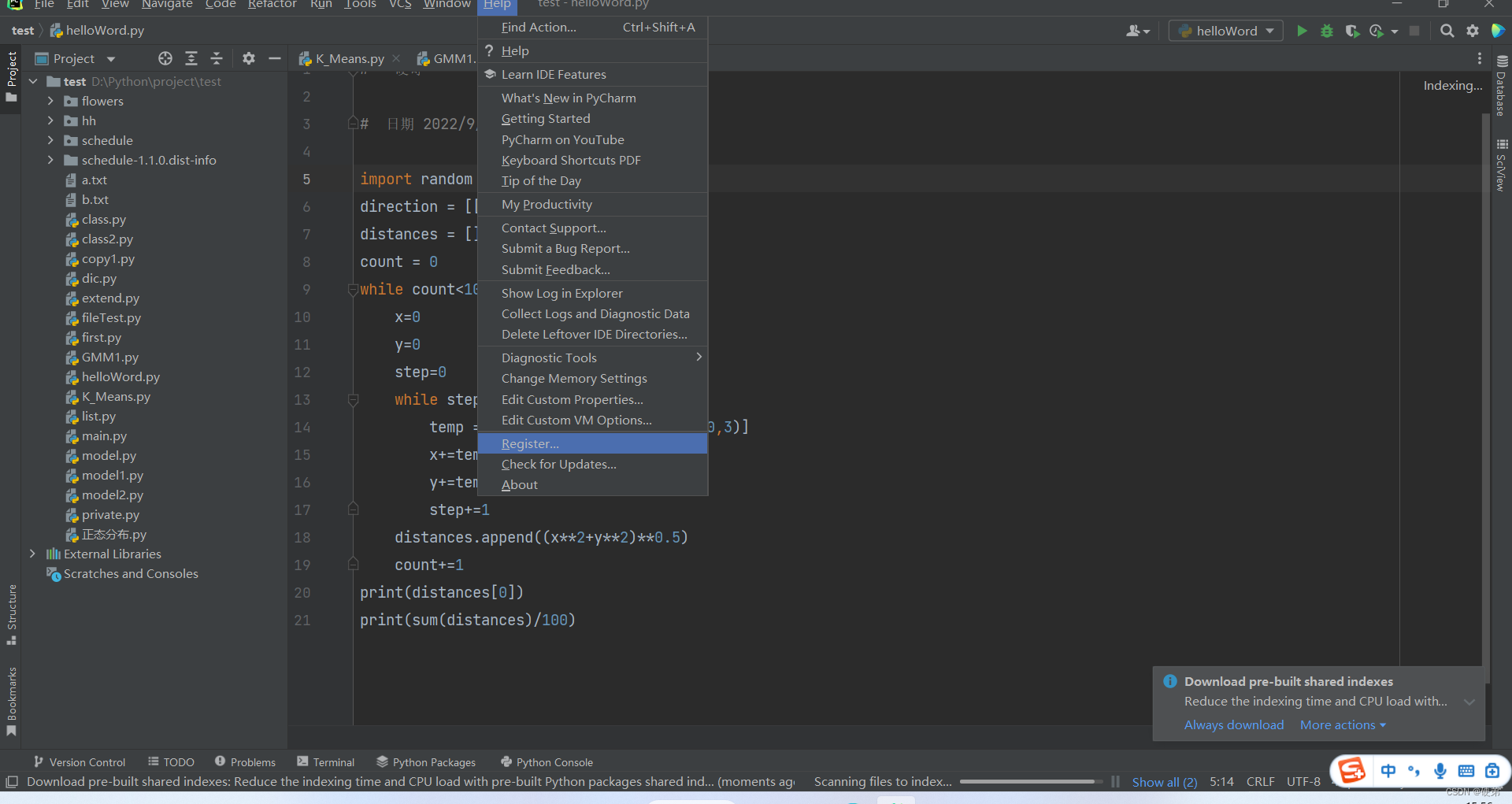This screenshot has height=804, width=1512.
Task: Open the soft keyboard icon
Action: [1466, 771]
